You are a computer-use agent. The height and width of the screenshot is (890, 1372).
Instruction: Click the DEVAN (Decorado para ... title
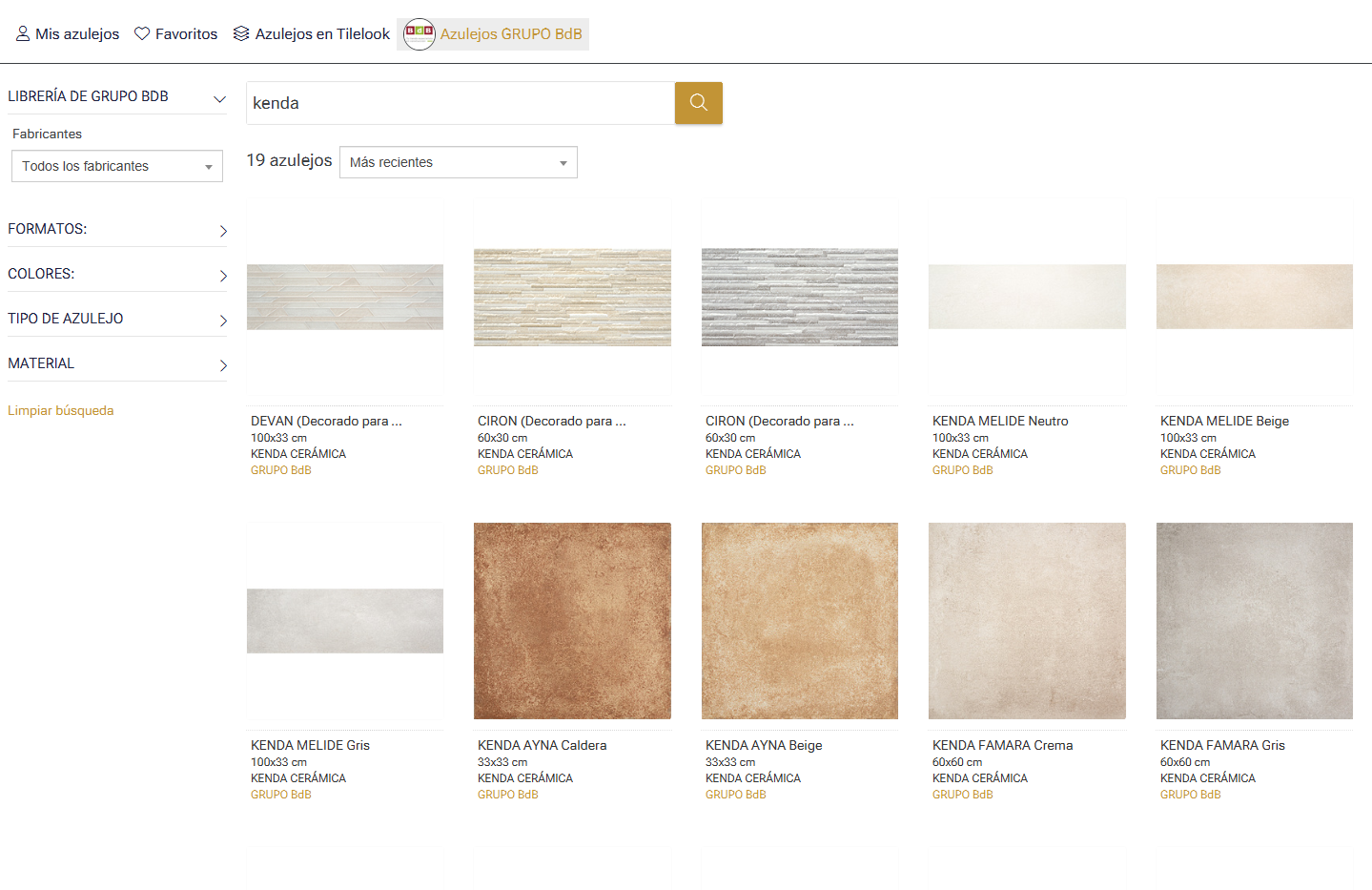click(x=326, y=421)
